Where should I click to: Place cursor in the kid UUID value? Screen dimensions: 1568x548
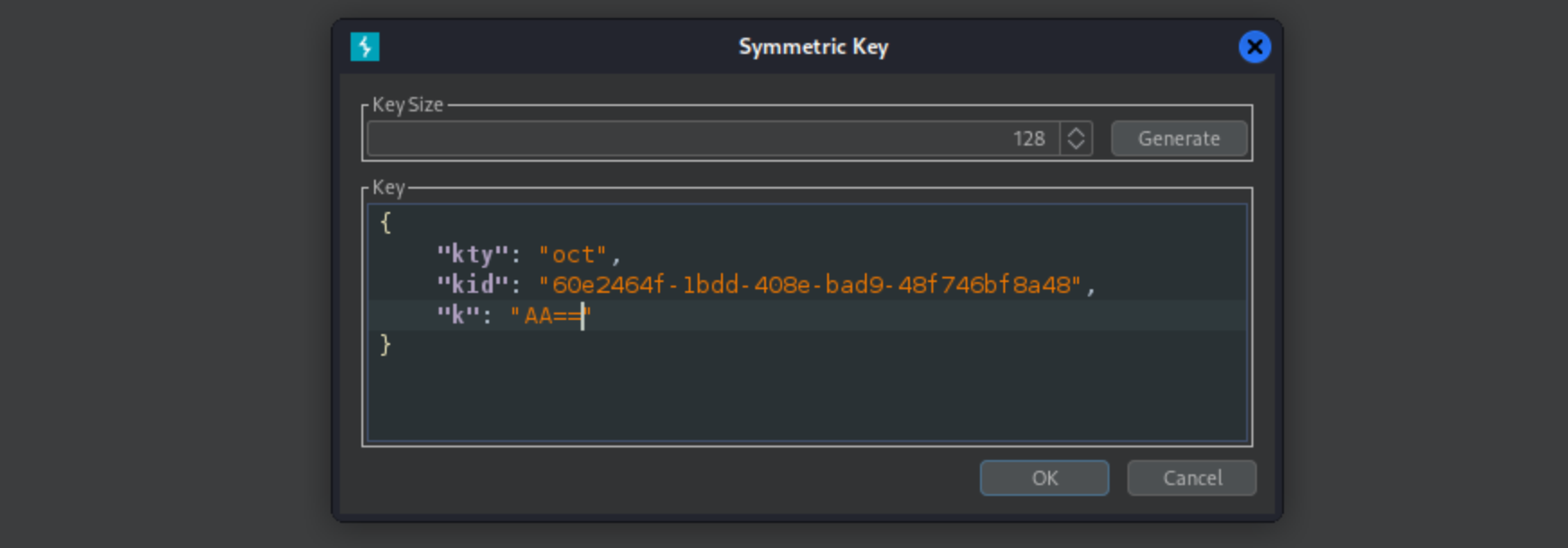(815, 285)
